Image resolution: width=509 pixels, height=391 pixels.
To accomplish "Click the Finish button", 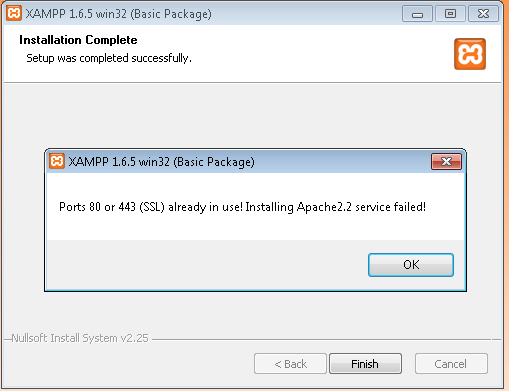I will [365, 363].
